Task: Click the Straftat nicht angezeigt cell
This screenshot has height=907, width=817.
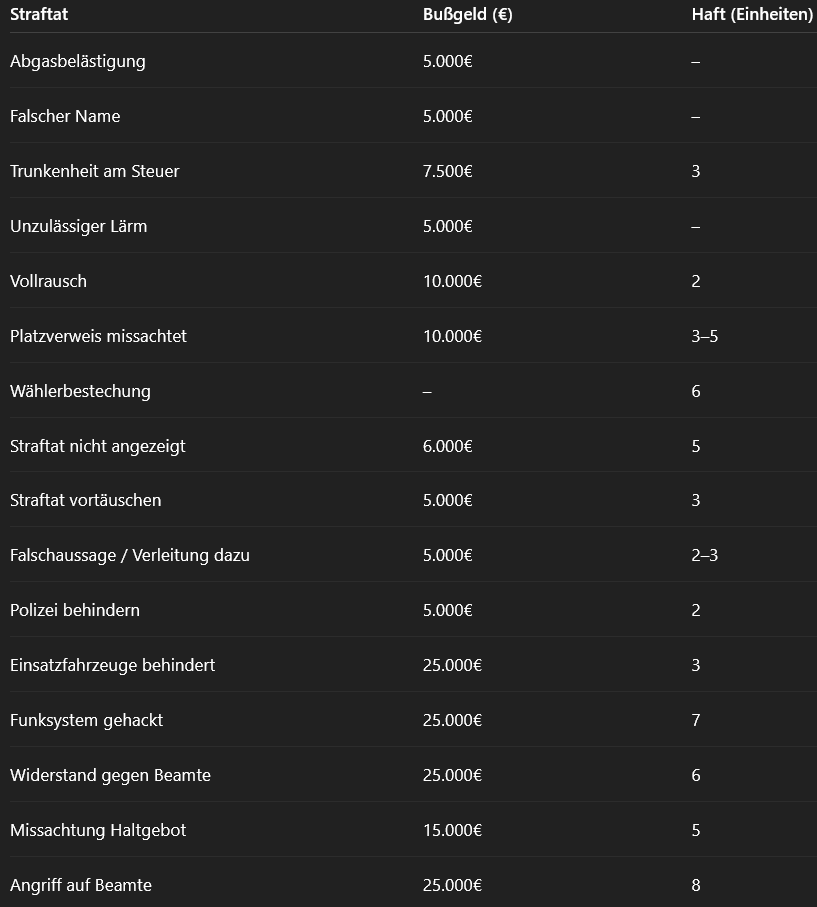Action: click(x=98, y=446)
